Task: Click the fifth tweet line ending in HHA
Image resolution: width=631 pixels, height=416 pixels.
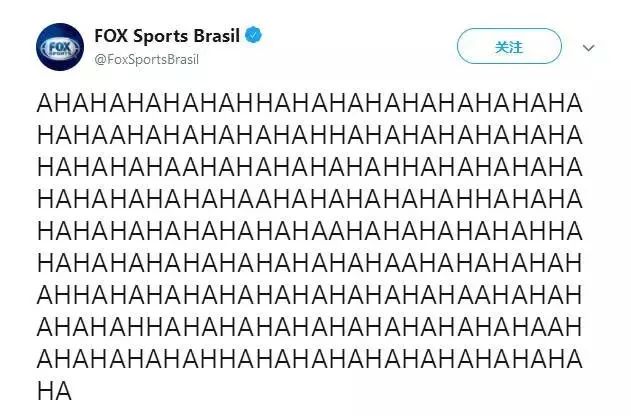Action: pos(309,231)
